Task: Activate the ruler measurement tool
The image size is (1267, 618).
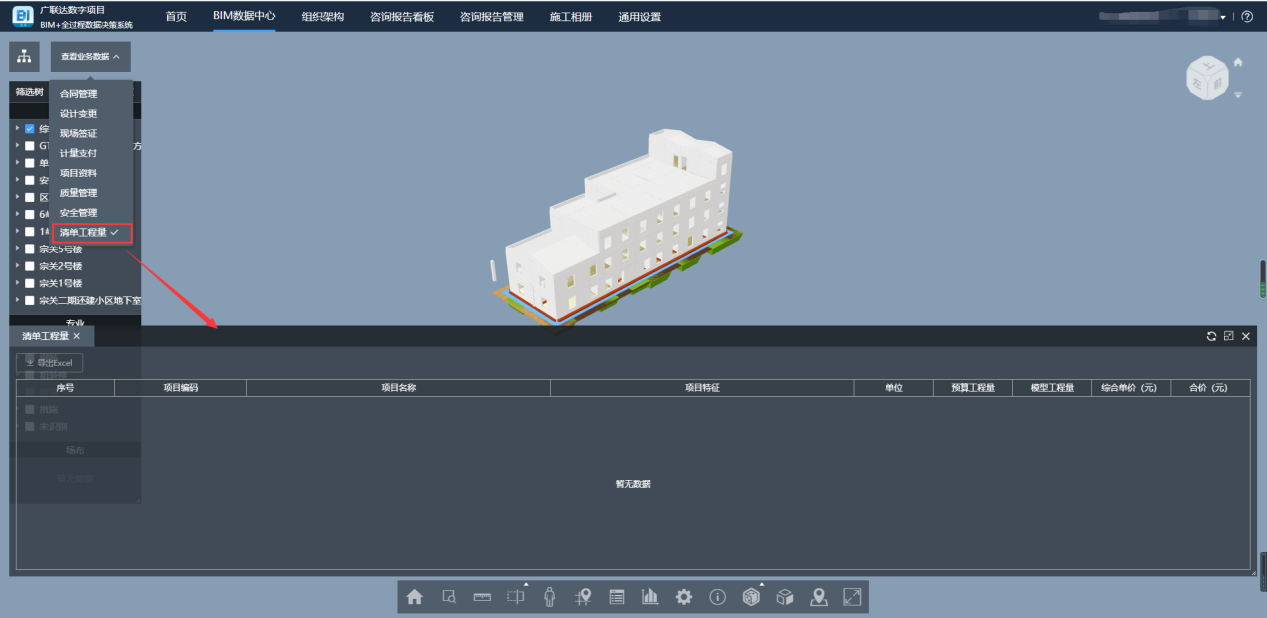Action: [482, 597]
